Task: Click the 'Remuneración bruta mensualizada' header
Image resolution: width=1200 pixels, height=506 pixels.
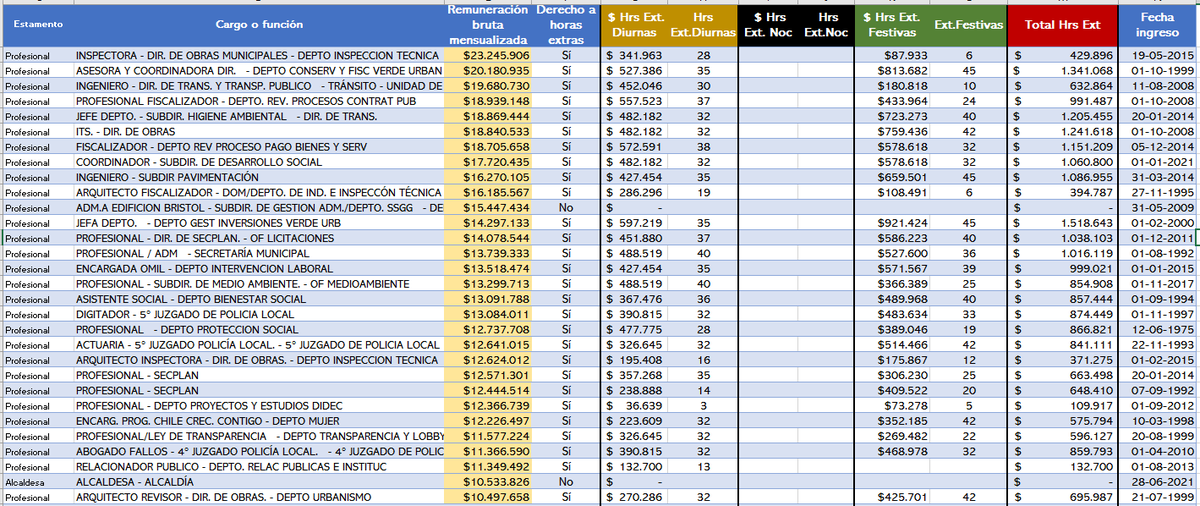Action: click(487, 25)
